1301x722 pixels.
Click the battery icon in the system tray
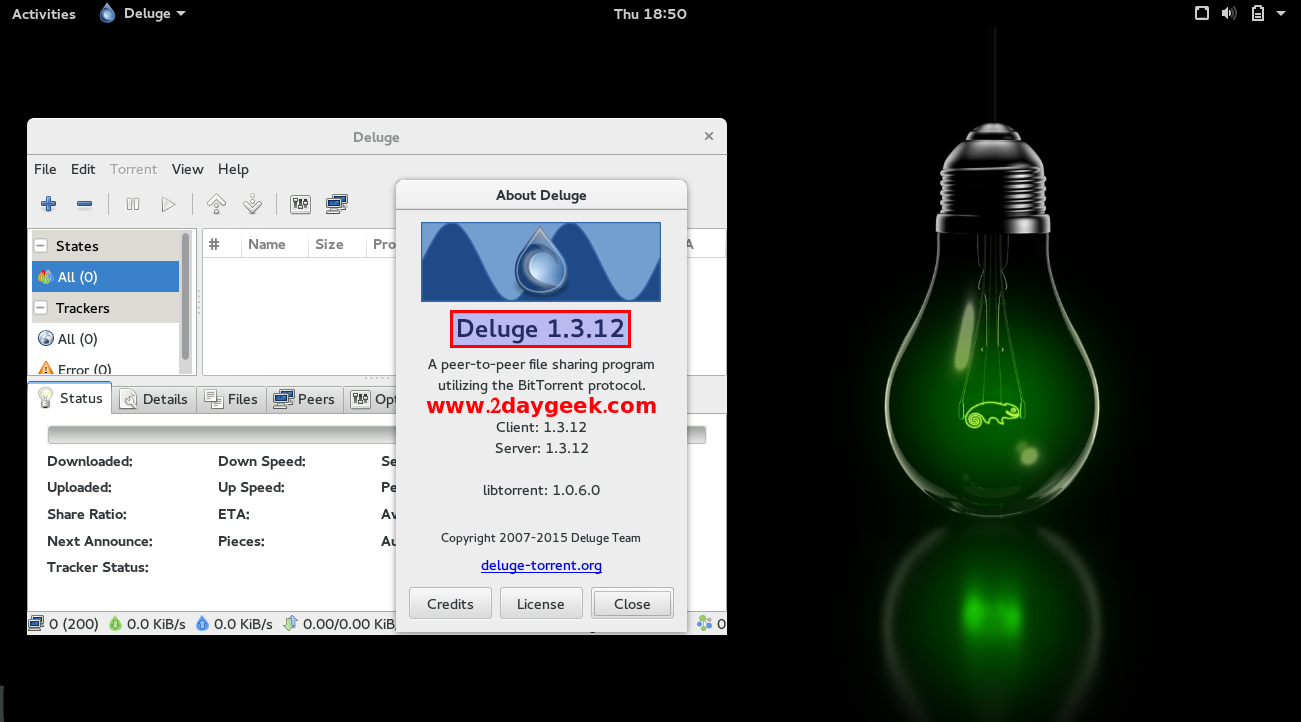(1257, 14)
